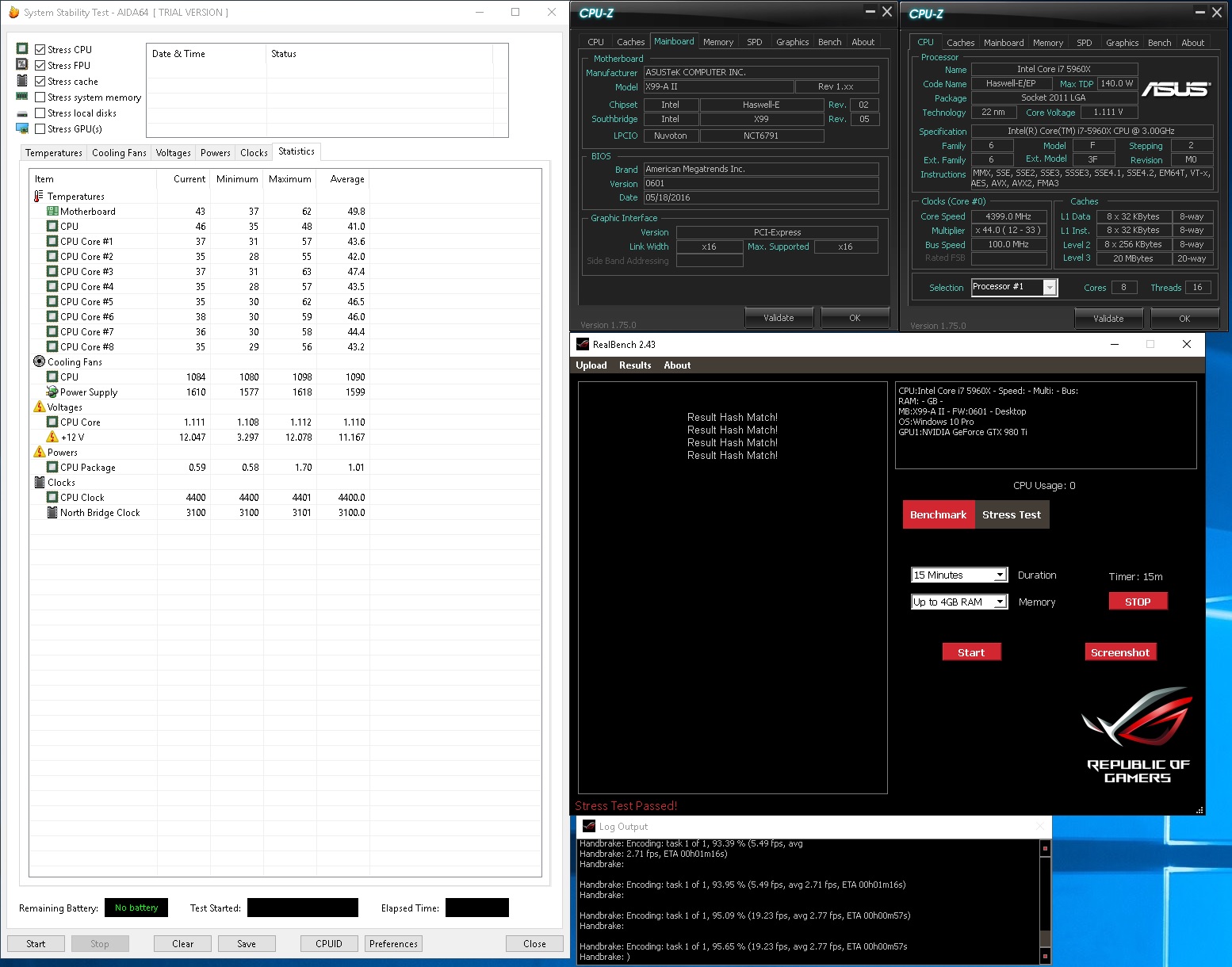Click the CPU Clock row icon
This screenshot has width=1232, height=967.
coord(52,498)
